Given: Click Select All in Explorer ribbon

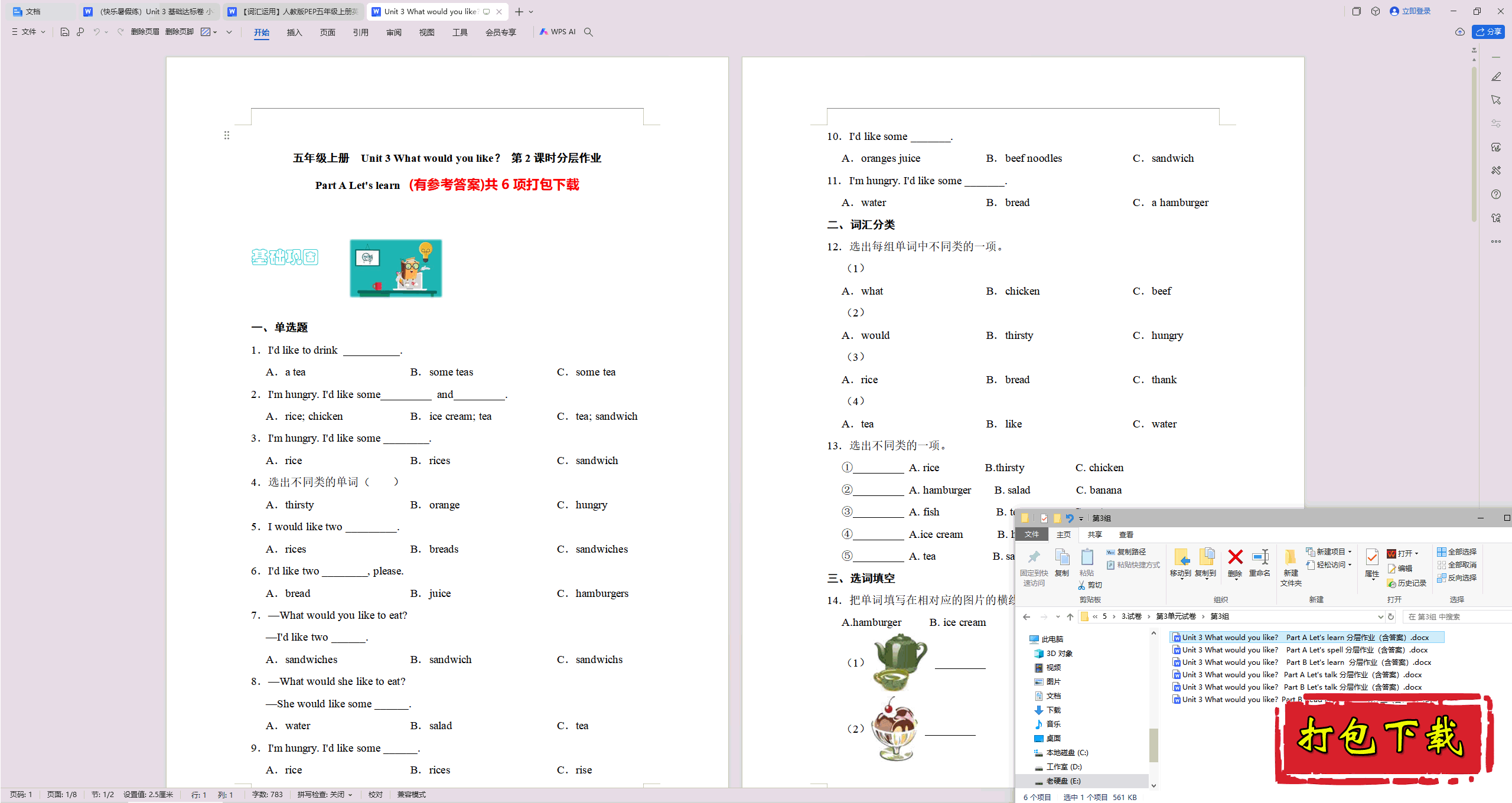Looking at the screenshot, I should click(x=1457, y=551).
